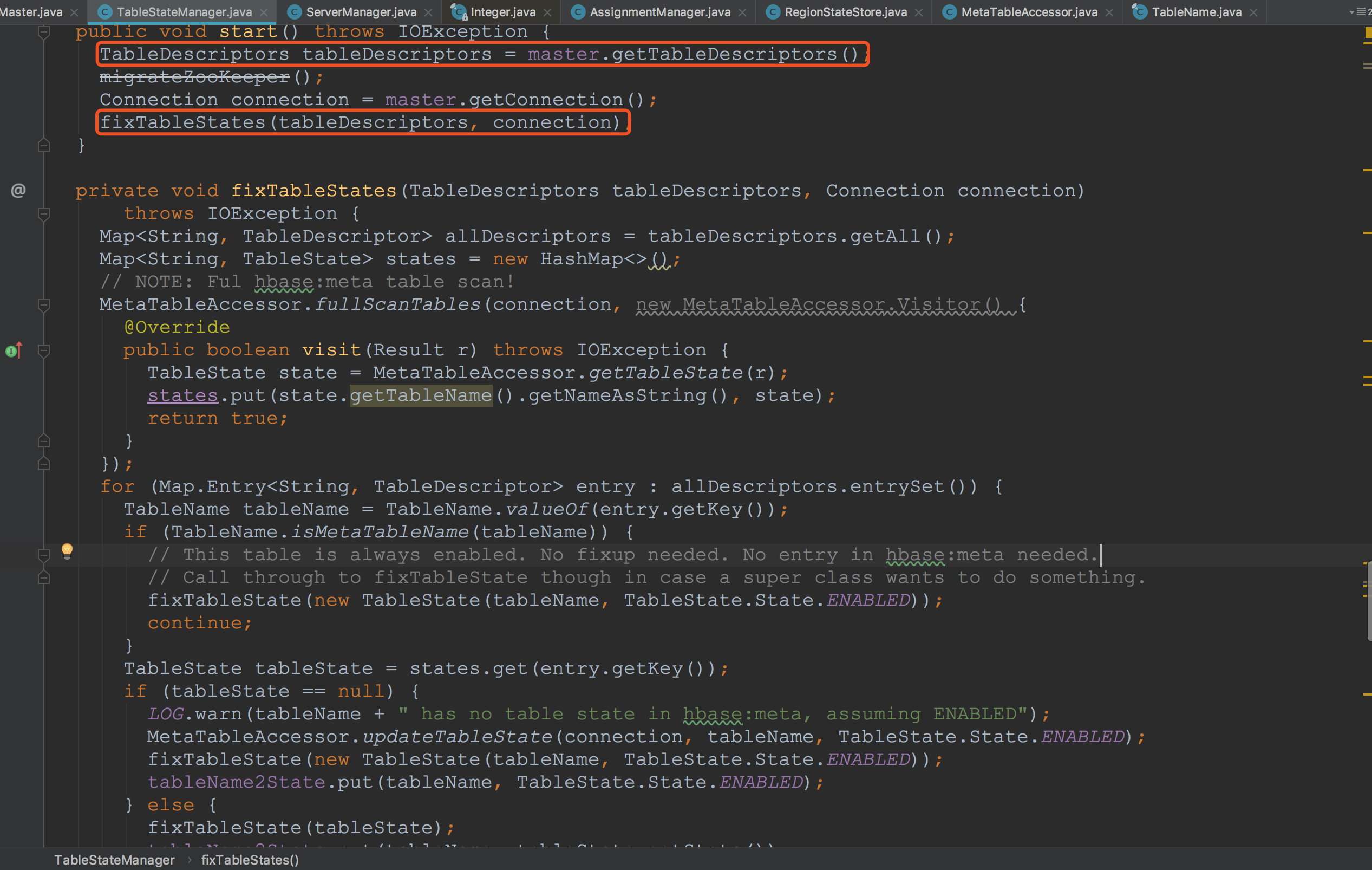Screen dimensions: 1372x870
Task: Click master.getConnection() call
Action: click(x=514, y=100)
